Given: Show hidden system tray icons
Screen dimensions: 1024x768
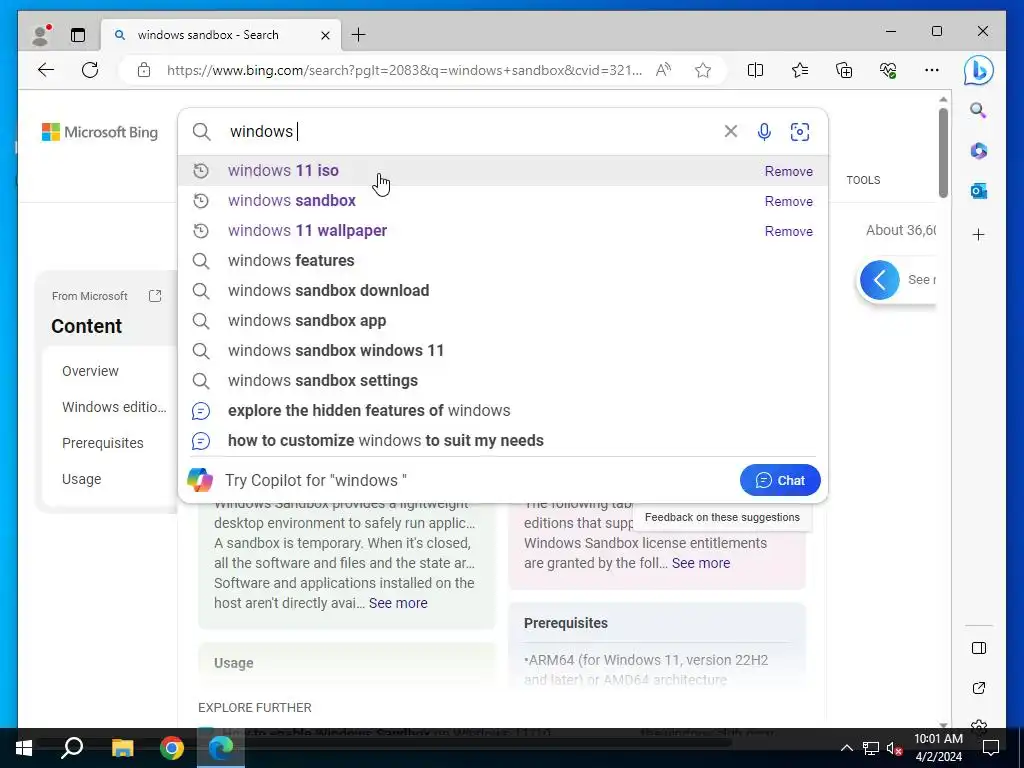Looking at the screenshot, I should 846,748.
